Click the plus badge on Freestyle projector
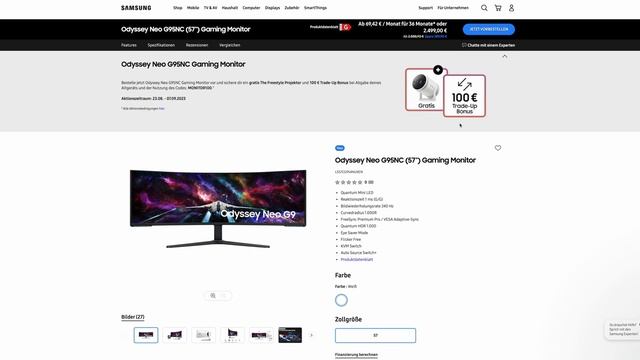Image resolution: width=640 pixels, height=360 pixels. pyautogui.click(x=438, y=70)
